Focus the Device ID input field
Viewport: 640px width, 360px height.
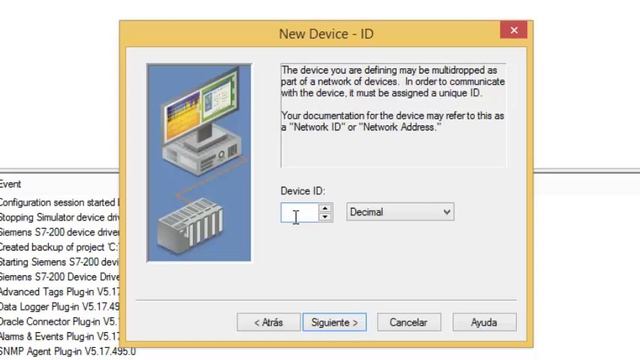pyautogui.click(x=299, y=212)
